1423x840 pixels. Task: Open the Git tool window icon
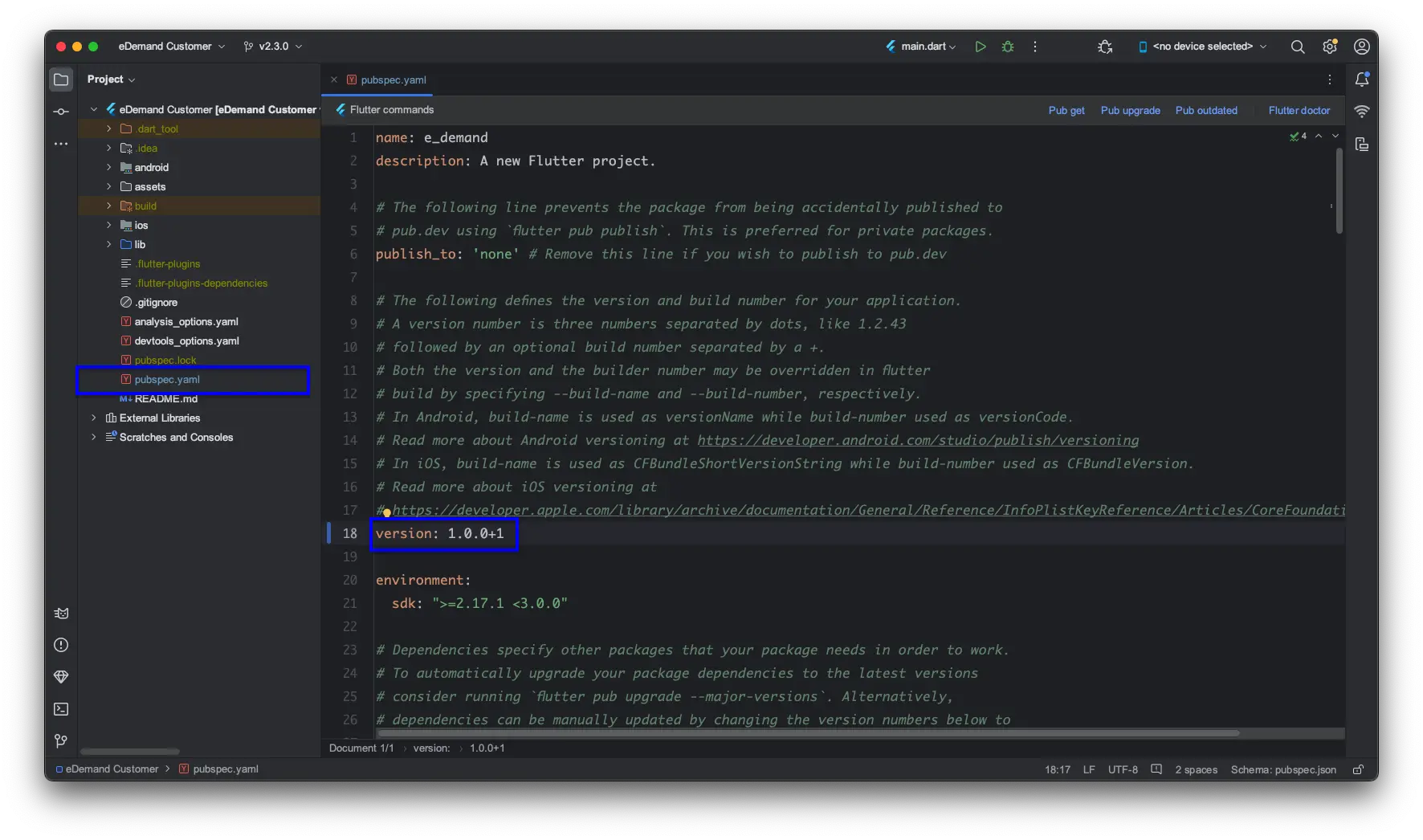(x=61, y=740)
